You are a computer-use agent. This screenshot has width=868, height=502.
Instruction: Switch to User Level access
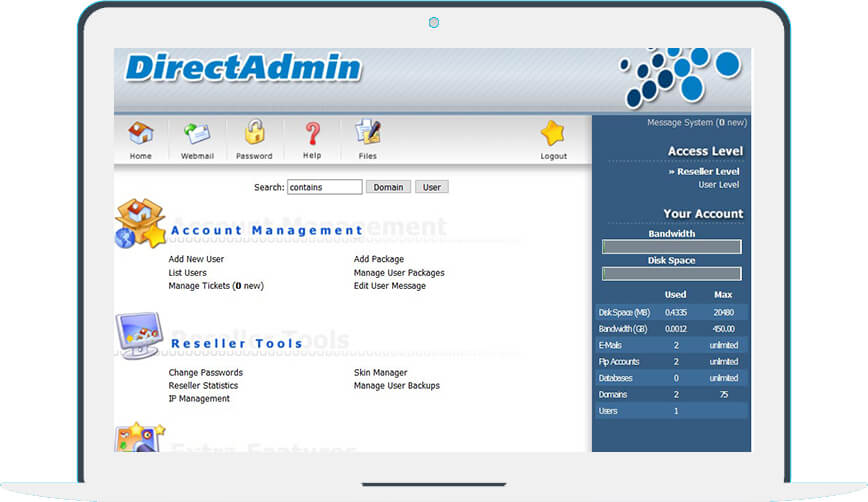(x=718, y=185)
